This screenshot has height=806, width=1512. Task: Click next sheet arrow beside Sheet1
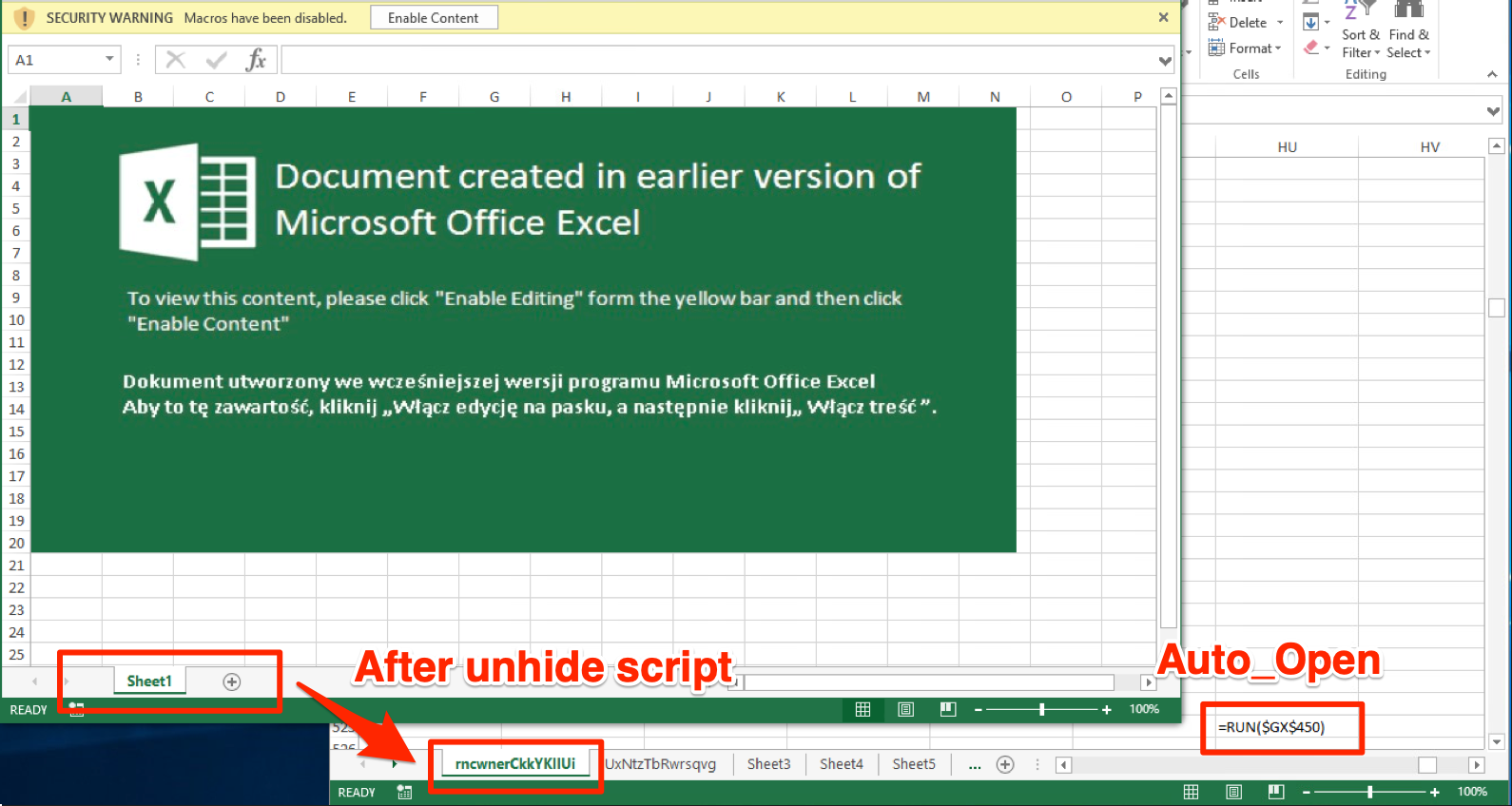[x=68, y=681]
